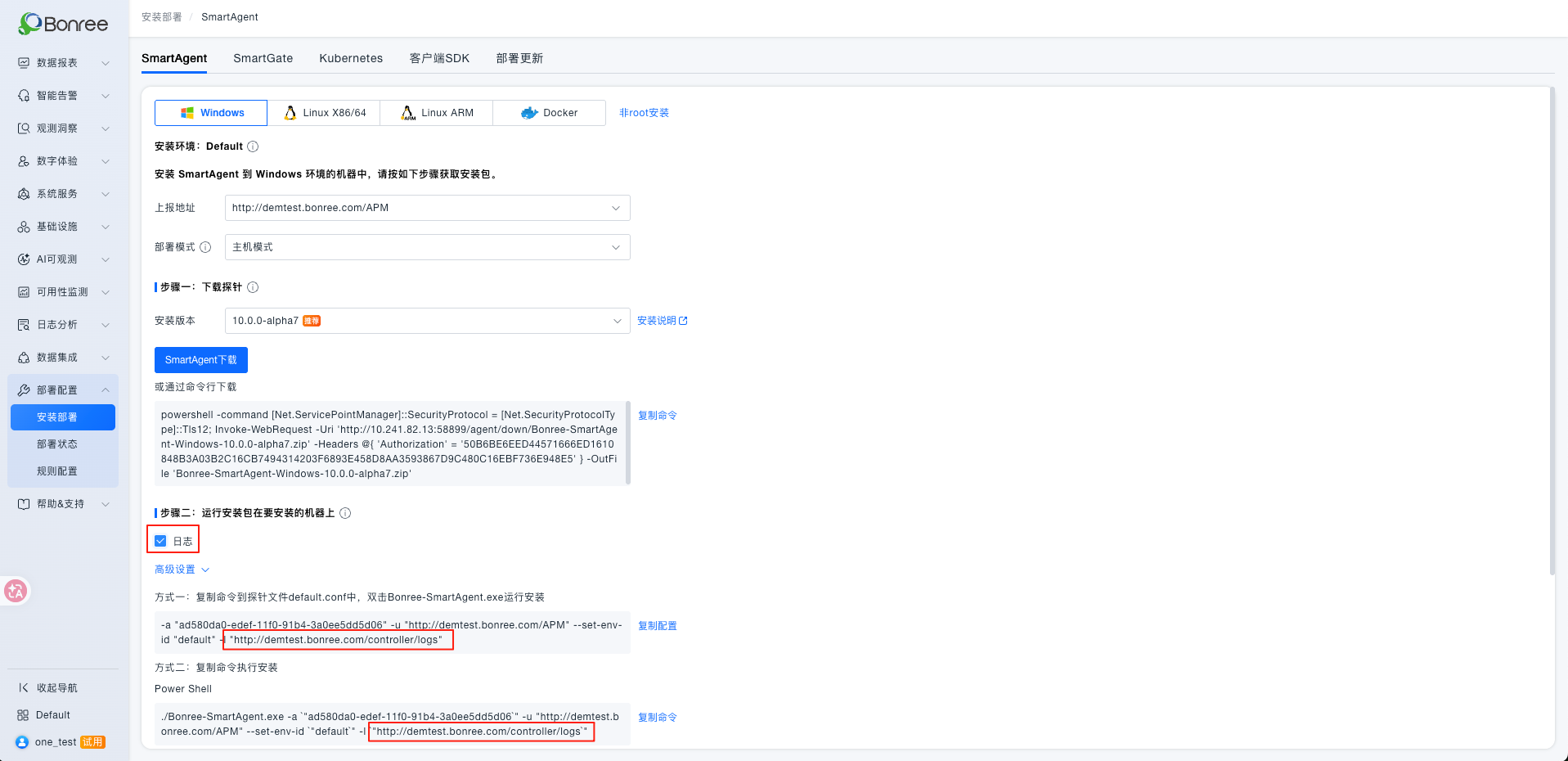Uncheck the 日志 checkbox
The image size is (1568, 761).
(160, 541)
